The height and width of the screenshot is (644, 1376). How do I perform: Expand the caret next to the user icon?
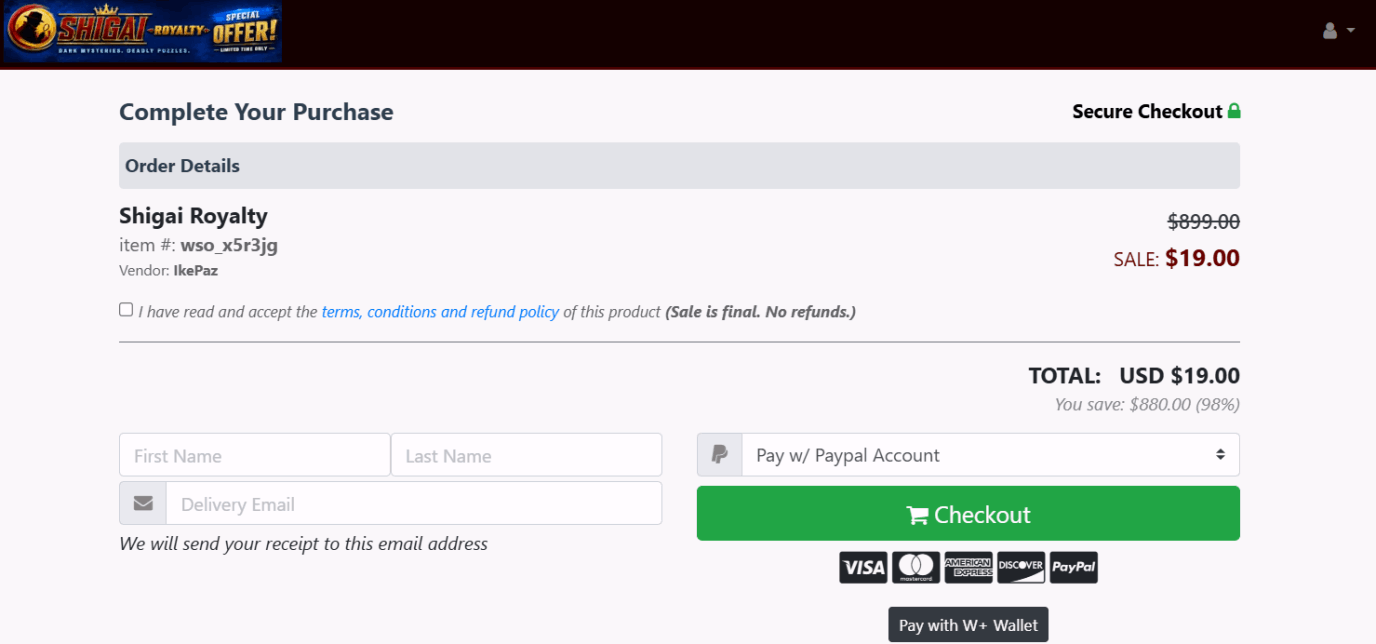coord(1351,31)
